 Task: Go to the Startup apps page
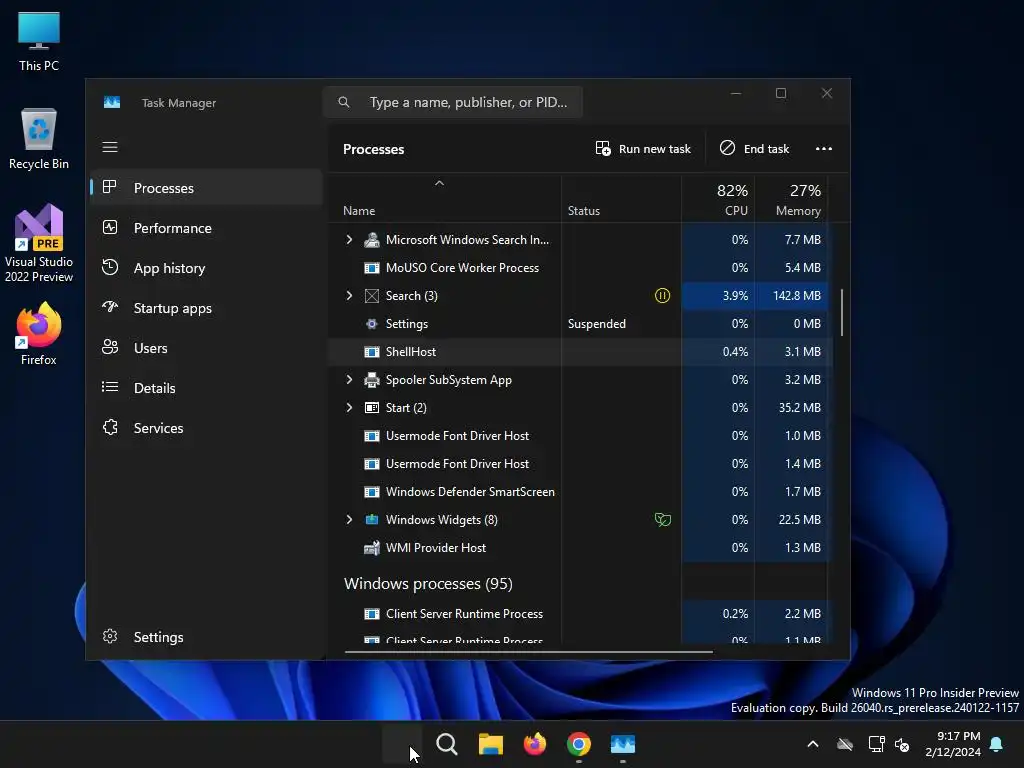click(206, 308)
